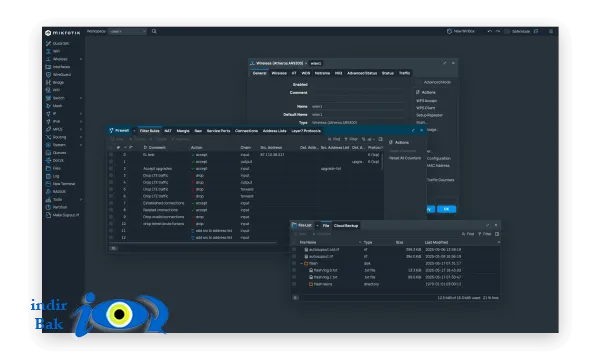This screenshot has height=360, width=600.
Task: Tick the checkbox of firewall rule 0
Action: tap(111, 155)
